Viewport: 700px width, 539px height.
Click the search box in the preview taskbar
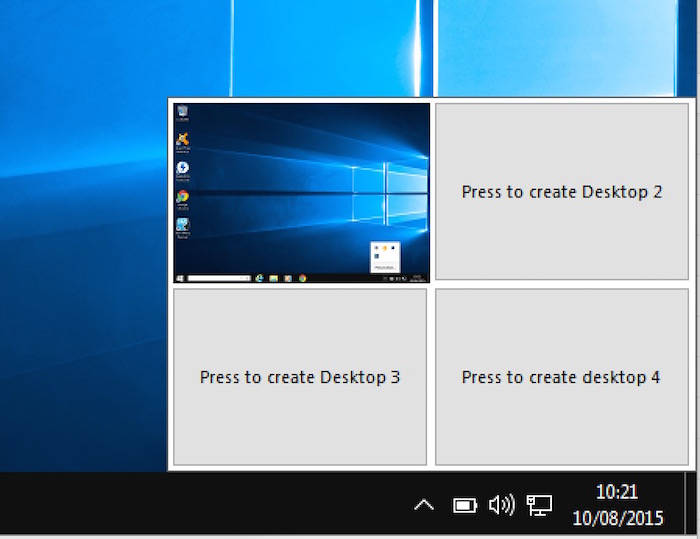[219, 278]
